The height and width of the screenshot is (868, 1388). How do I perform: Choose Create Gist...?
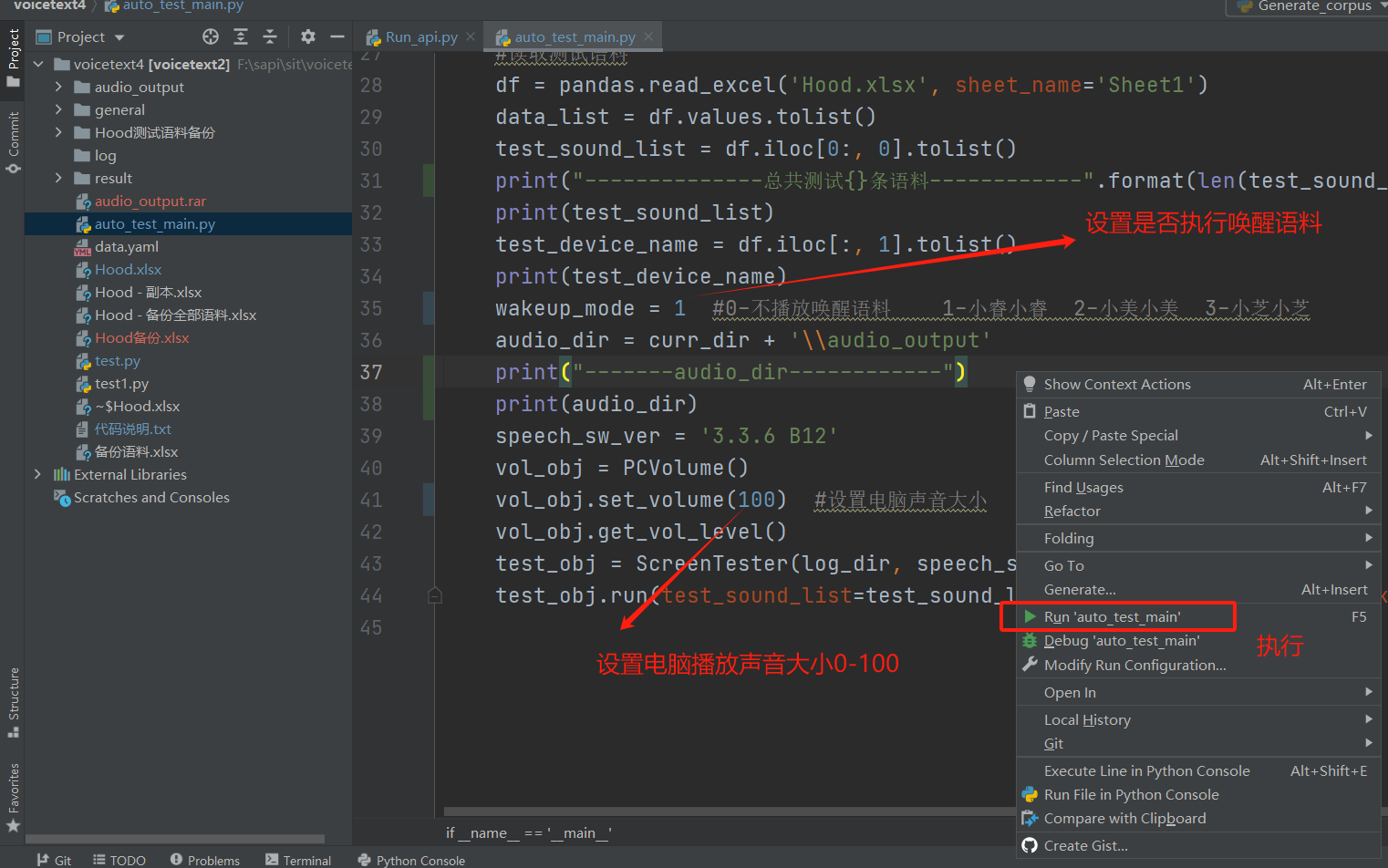pyautogui.click(x=1198, y=845)
